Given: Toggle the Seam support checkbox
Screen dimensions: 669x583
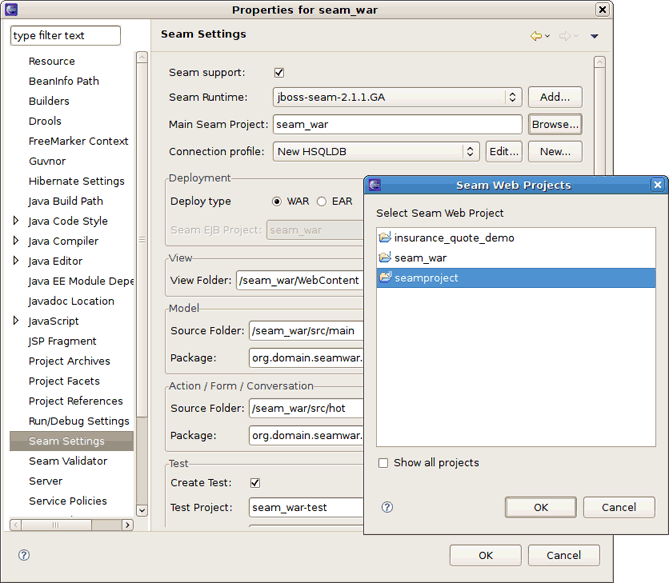Looking at the screenshot, I should tap(279, 73).
